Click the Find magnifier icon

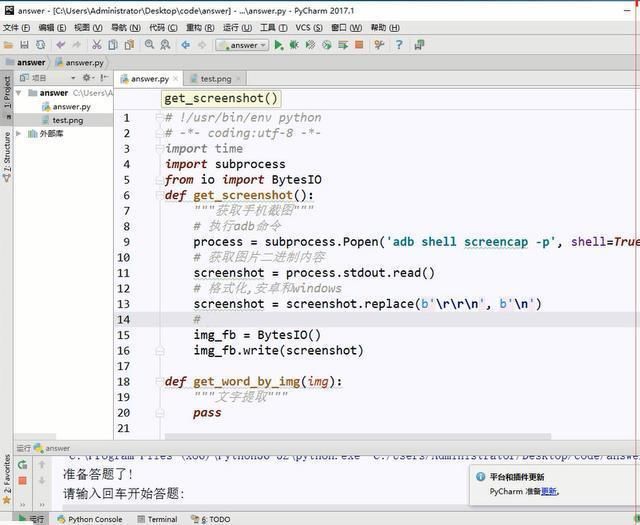pyautogui.click(x=149, y=45)
